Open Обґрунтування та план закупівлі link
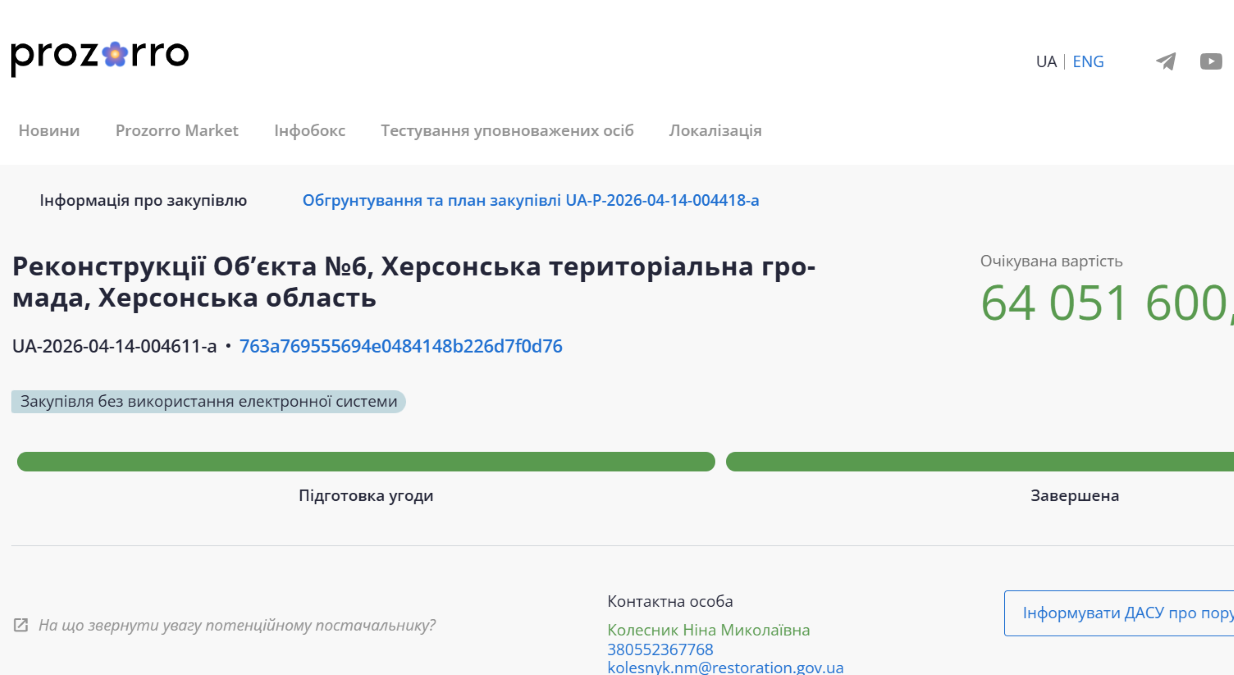 coord(531,201)
